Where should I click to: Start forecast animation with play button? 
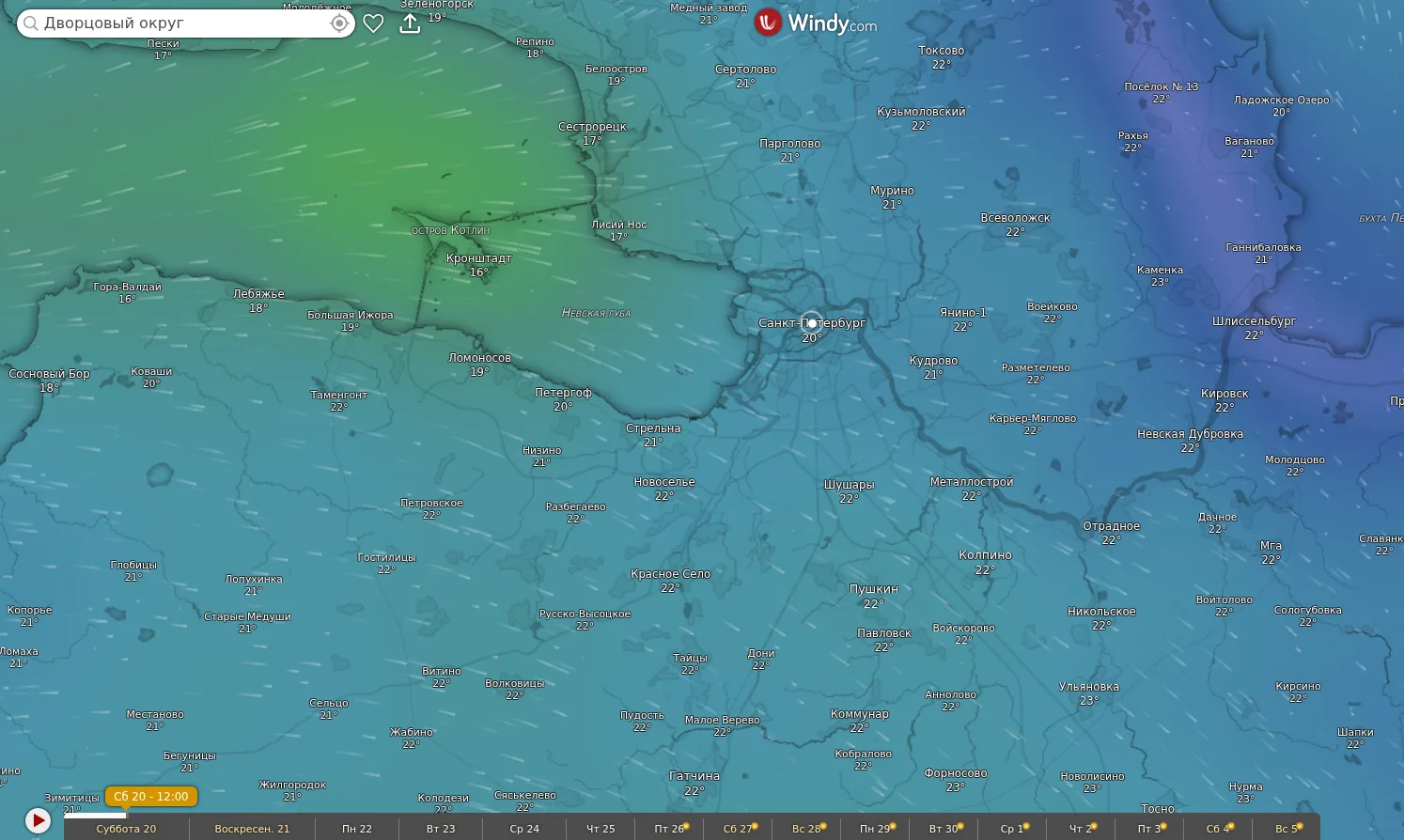38,820
